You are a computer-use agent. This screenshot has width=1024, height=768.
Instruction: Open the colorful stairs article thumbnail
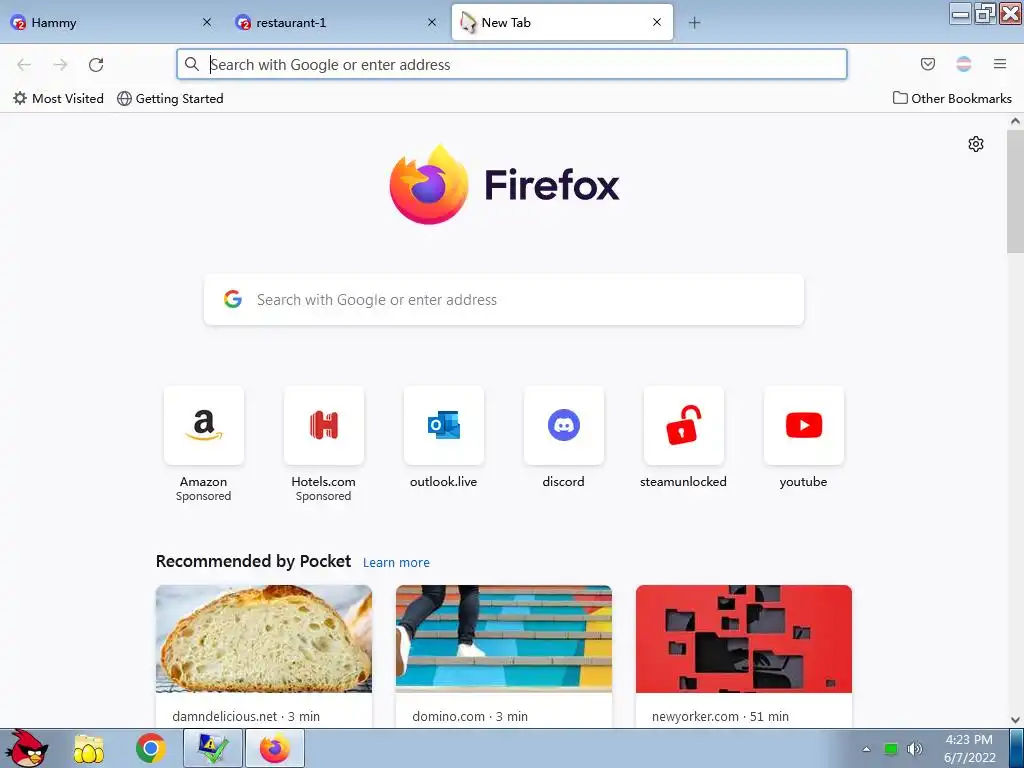(504, 639)
